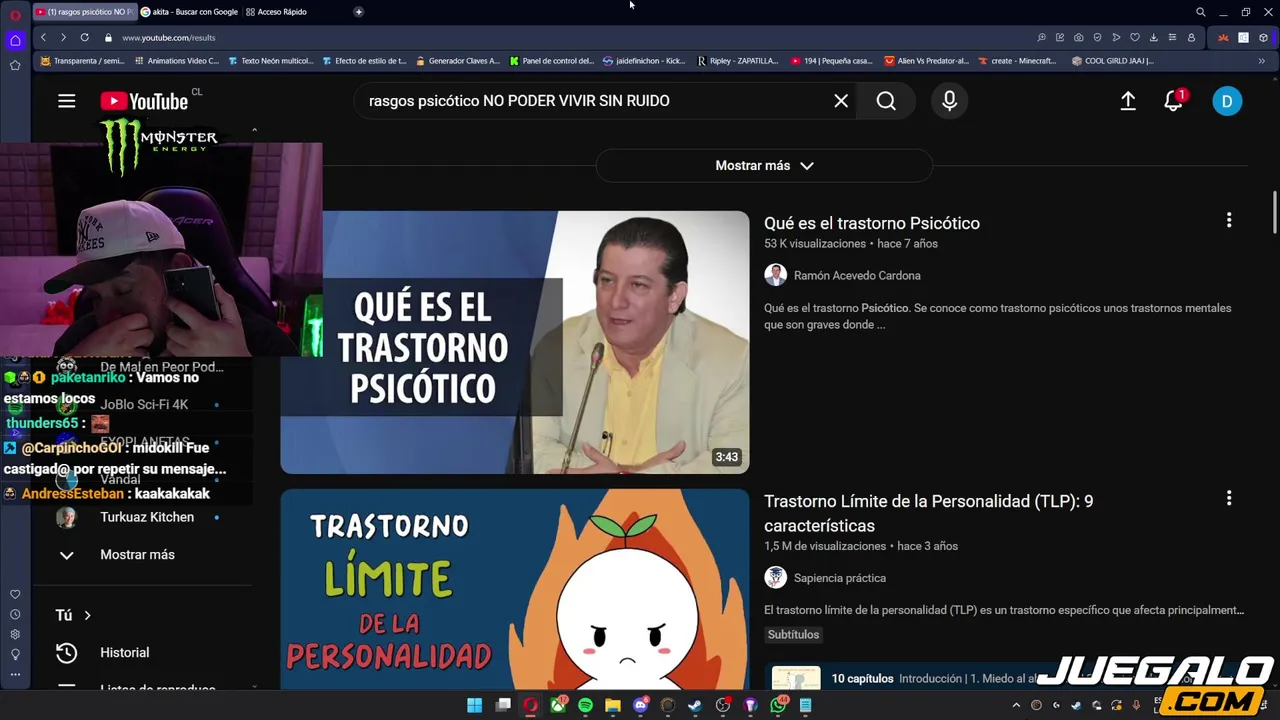The image size is (1280, 720).
Task: Switch to the Acceso Rápido tab
Action: pos(276,12)
